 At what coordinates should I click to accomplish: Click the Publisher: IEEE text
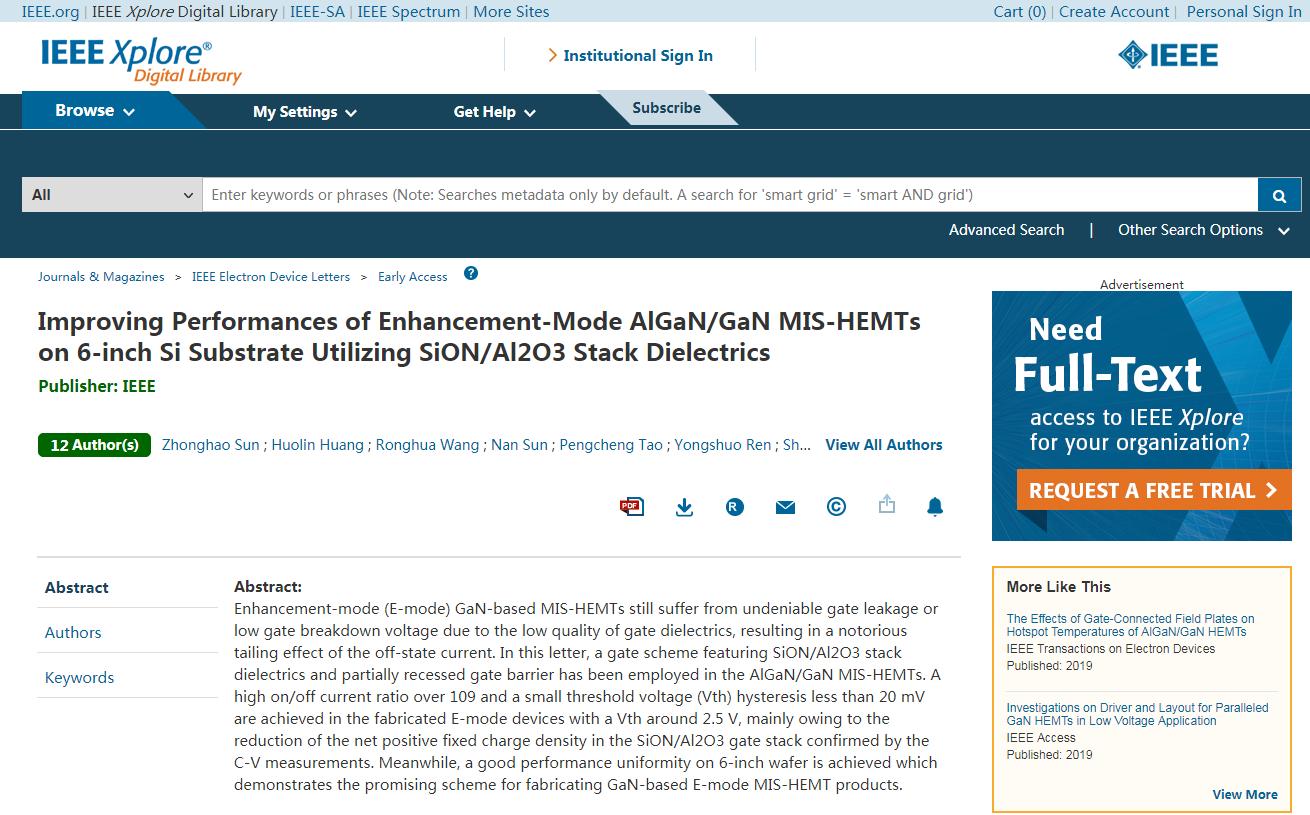click(97, 386)
